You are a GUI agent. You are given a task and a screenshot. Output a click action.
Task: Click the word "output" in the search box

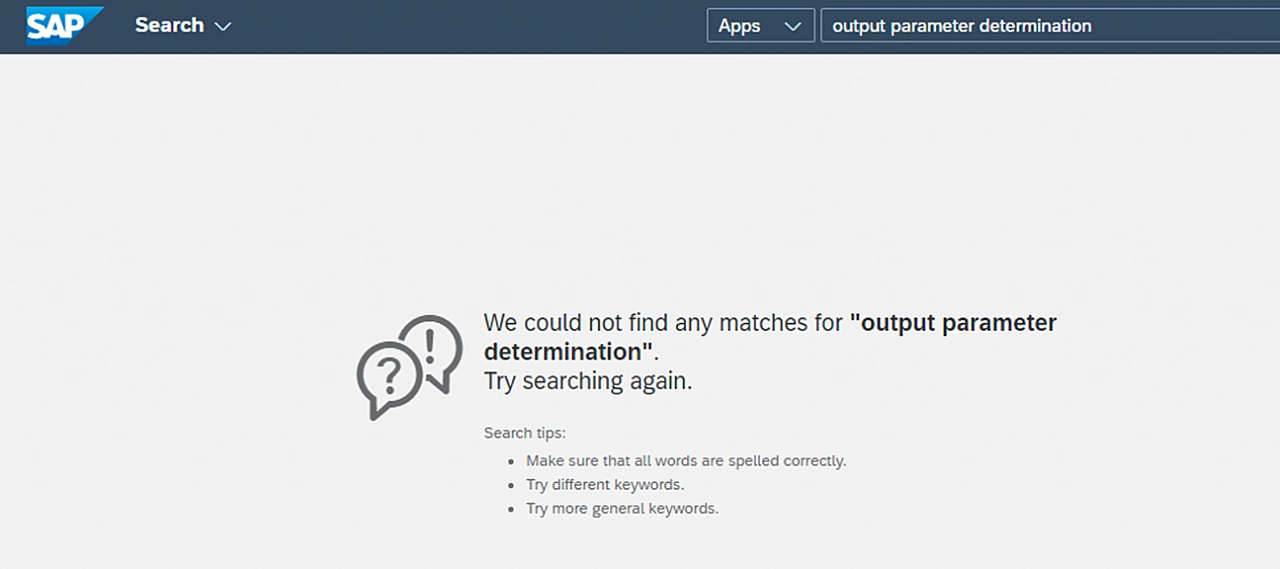pyautogui.click(x=858, y=26)
